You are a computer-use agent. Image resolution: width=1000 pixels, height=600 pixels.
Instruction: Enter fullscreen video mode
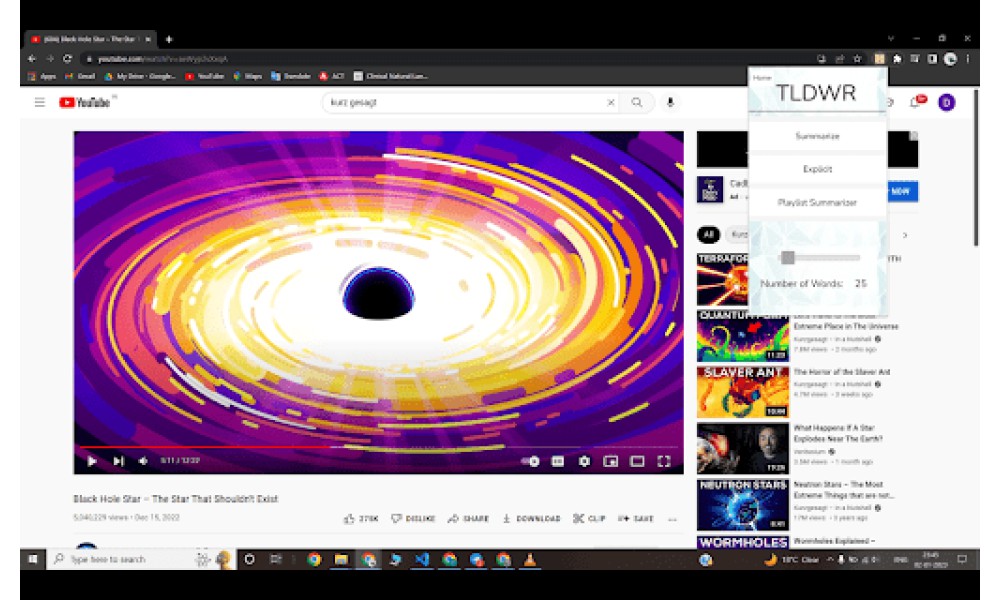pyautogui.click(x=664, y=461)
